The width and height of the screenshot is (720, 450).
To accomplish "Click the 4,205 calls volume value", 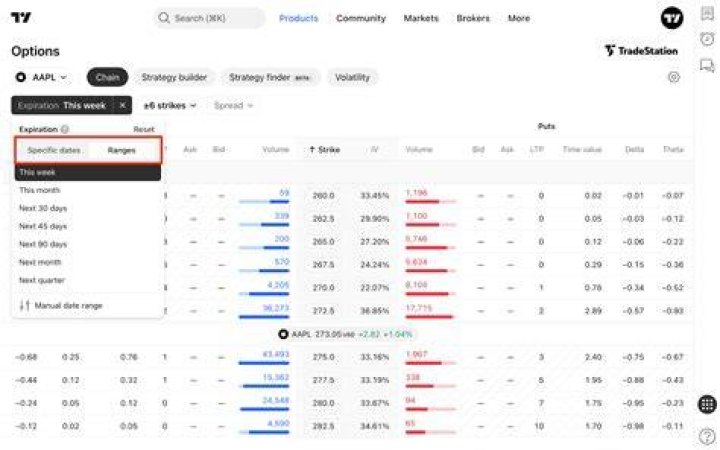I will [278, 285].
